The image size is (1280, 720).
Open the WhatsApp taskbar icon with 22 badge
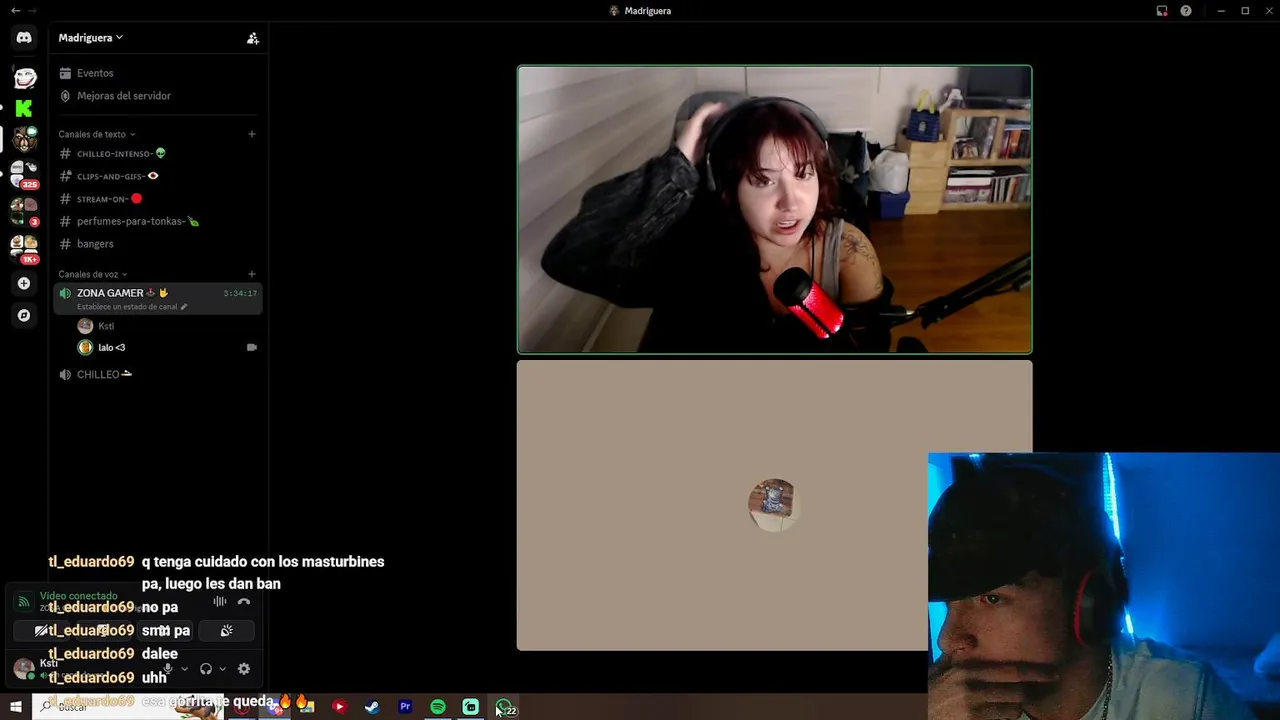[504, 707]
